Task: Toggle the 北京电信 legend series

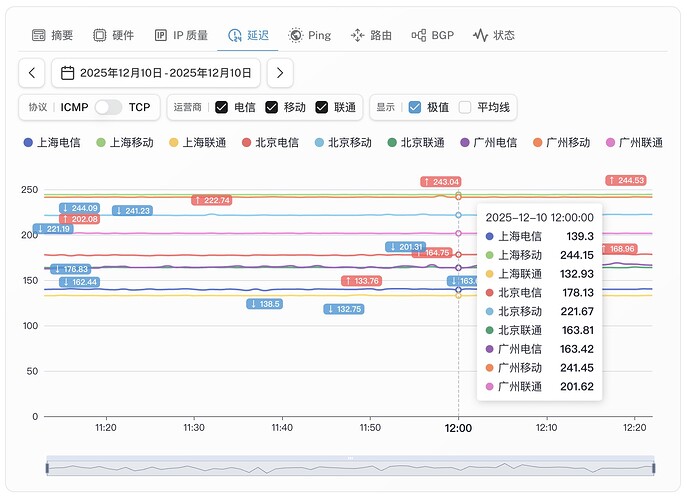Action: point(270,142)
